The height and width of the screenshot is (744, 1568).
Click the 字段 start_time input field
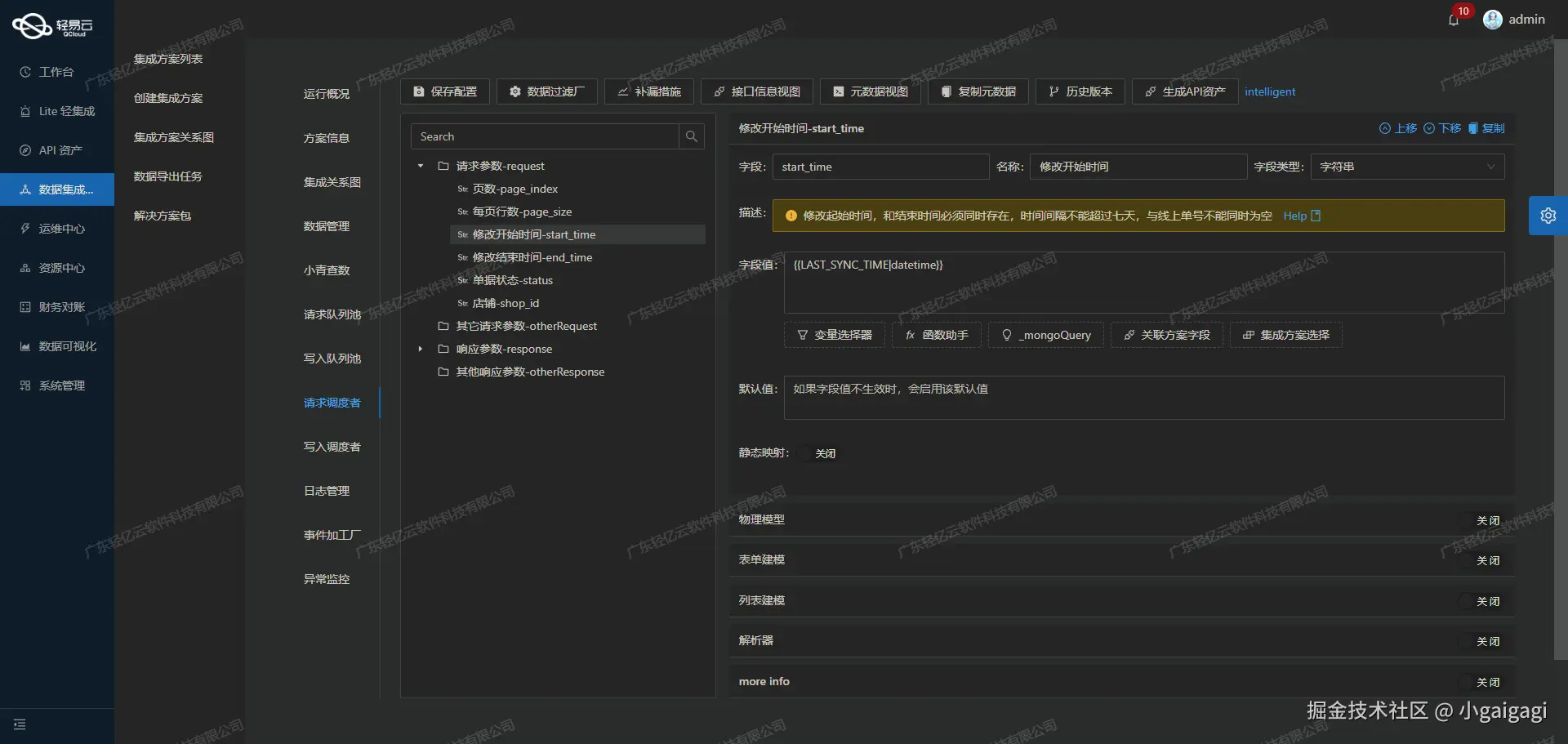880,167
